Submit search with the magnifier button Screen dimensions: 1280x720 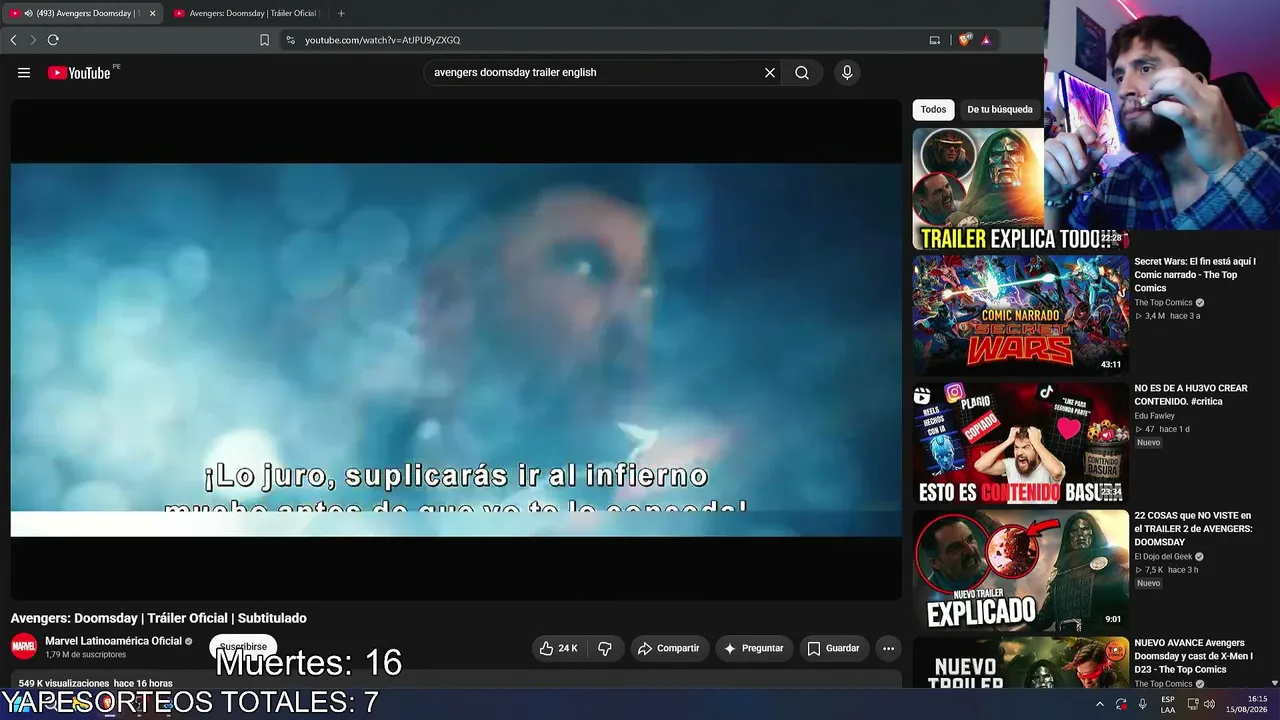802,73
